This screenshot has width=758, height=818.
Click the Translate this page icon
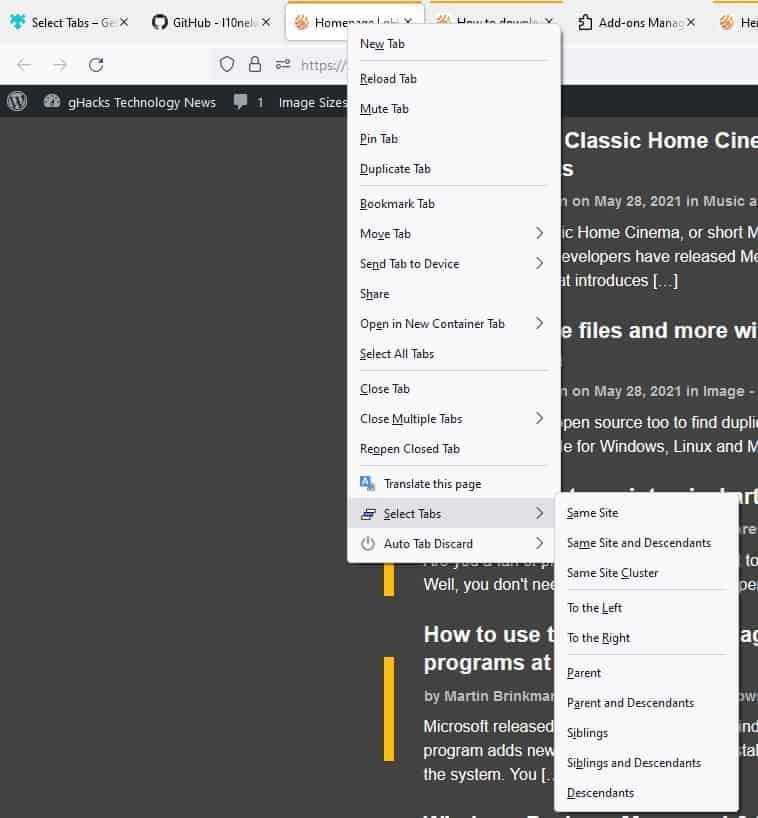pos(367,484)
